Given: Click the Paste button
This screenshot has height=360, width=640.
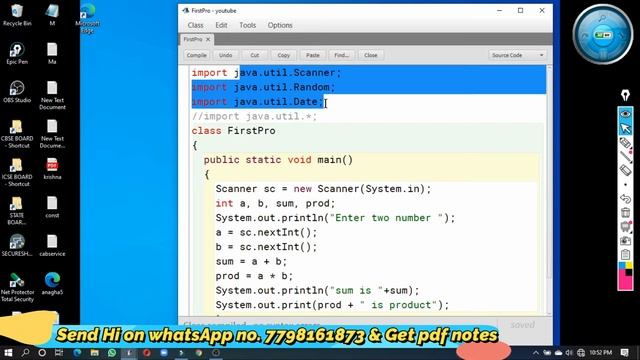Looking at the screenshot, I should [313, 55].
